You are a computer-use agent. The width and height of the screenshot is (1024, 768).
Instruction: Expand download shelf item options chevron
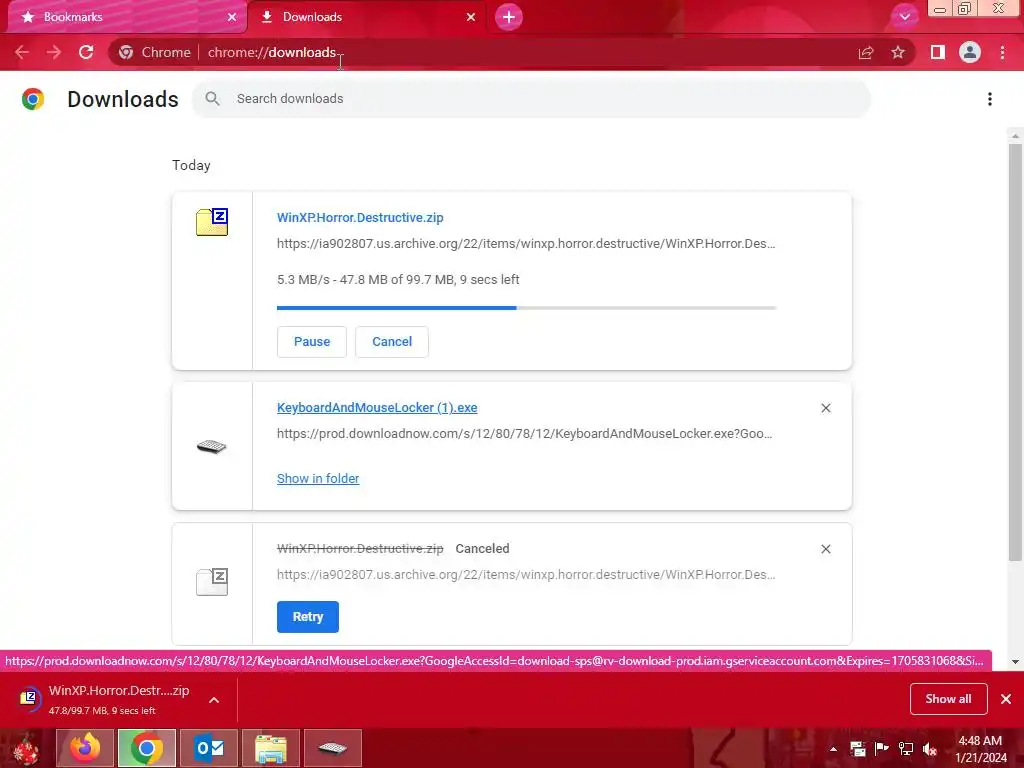coord(214,700)
